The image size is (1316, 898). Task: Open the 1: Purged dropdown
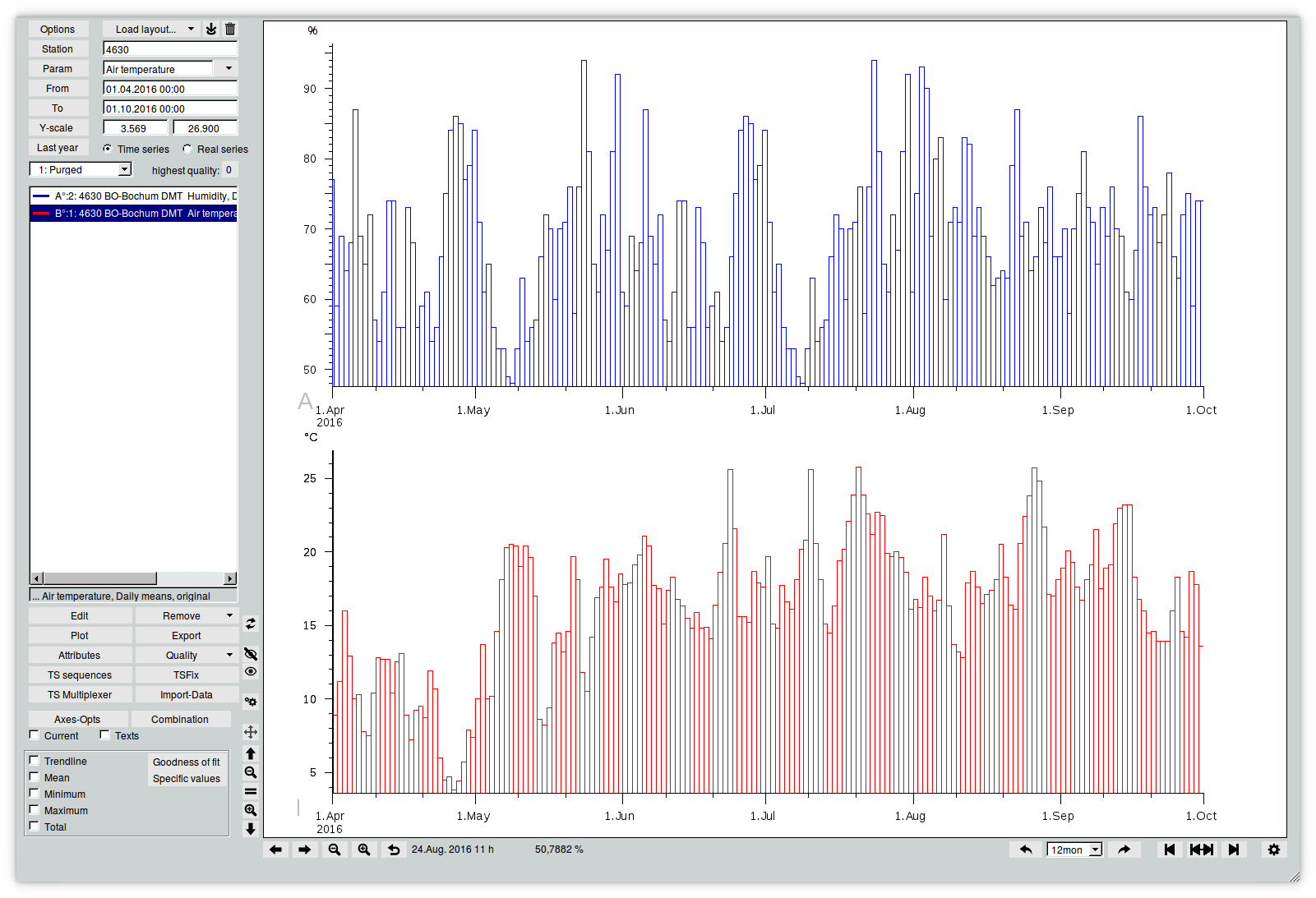pos(81,169)
